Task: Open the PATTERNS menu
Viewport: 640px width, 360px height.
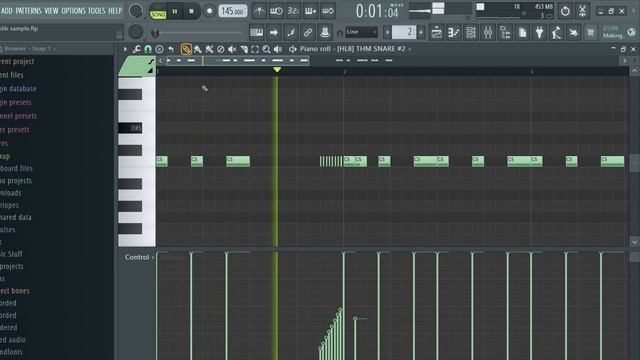Action: click(29, 11)
